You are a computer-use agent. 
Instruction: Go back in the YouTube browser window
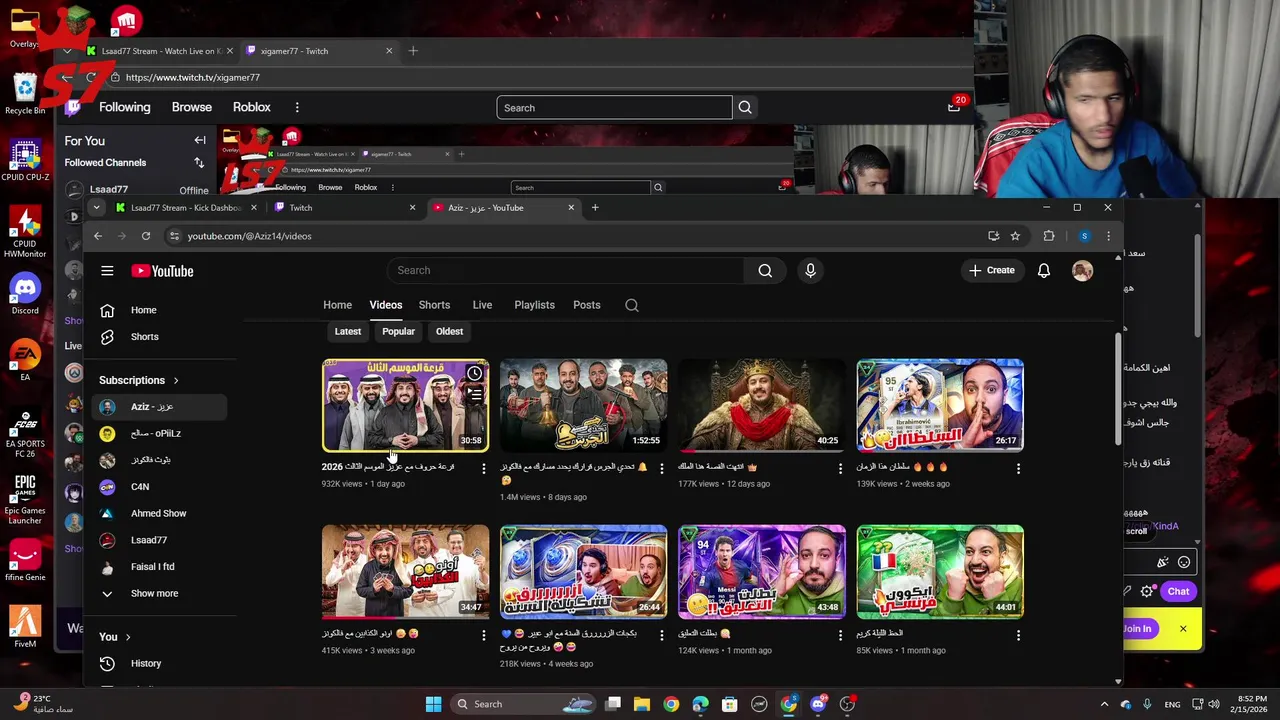coord(98,236)
